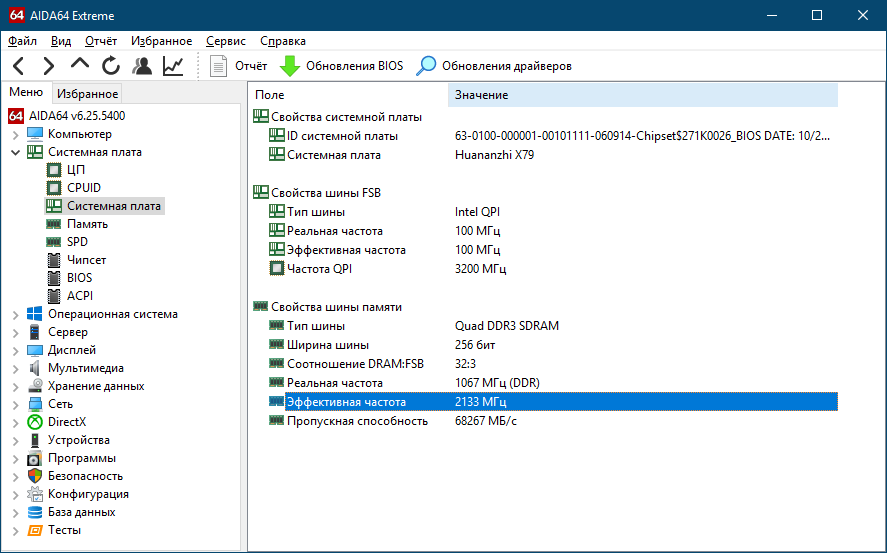This screenshot has height=553, width=887.
Task: Click the up-level arrow toolbar icon
Action: pos(80,64)
